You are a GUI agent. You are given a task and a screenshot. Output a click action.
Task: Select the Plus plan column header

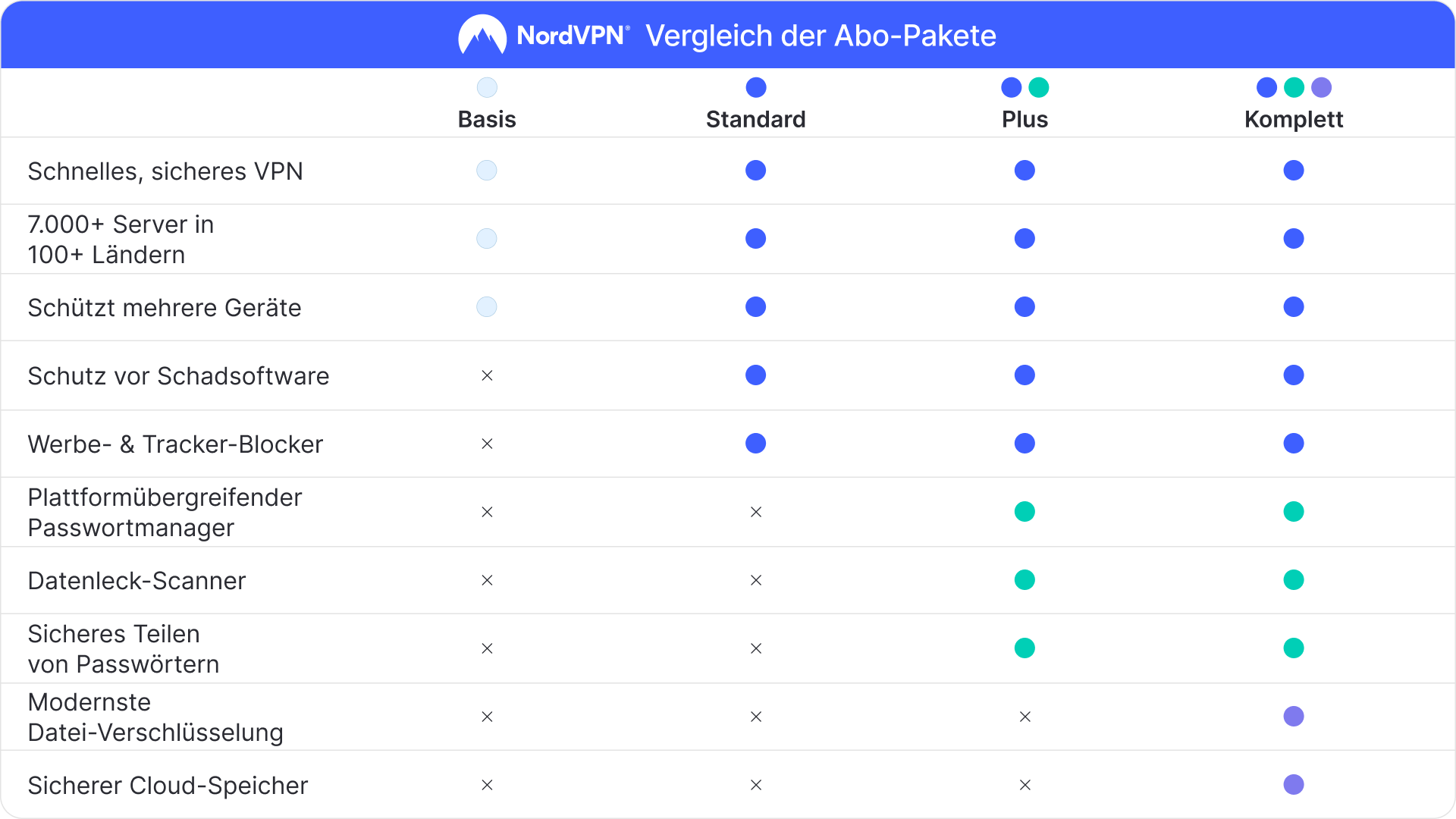(x=1025, y=119)
